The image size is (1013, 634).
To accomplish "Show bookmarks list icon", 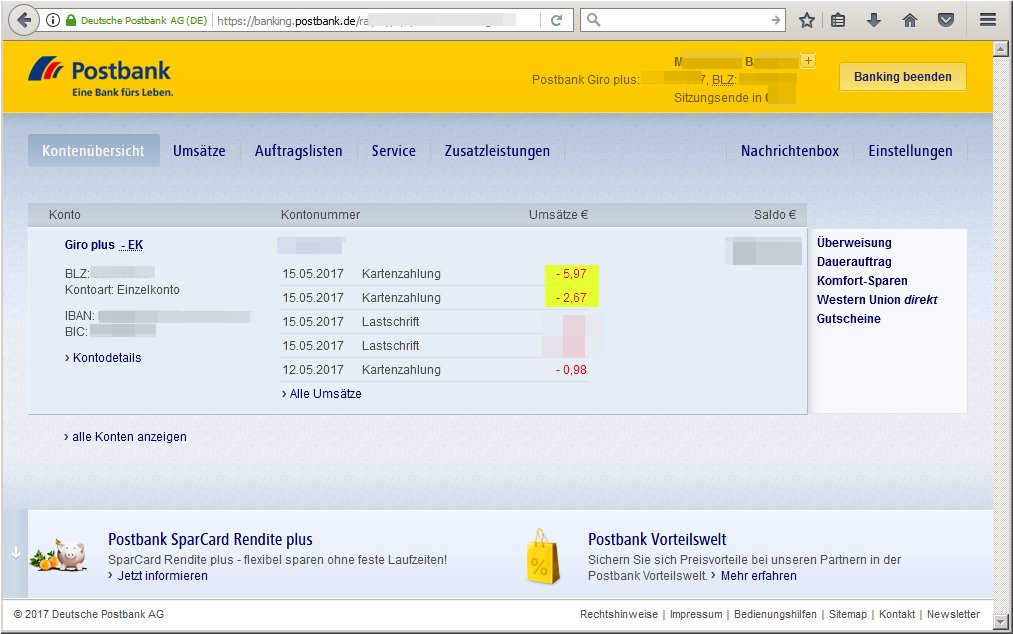I will pos(838,20).
